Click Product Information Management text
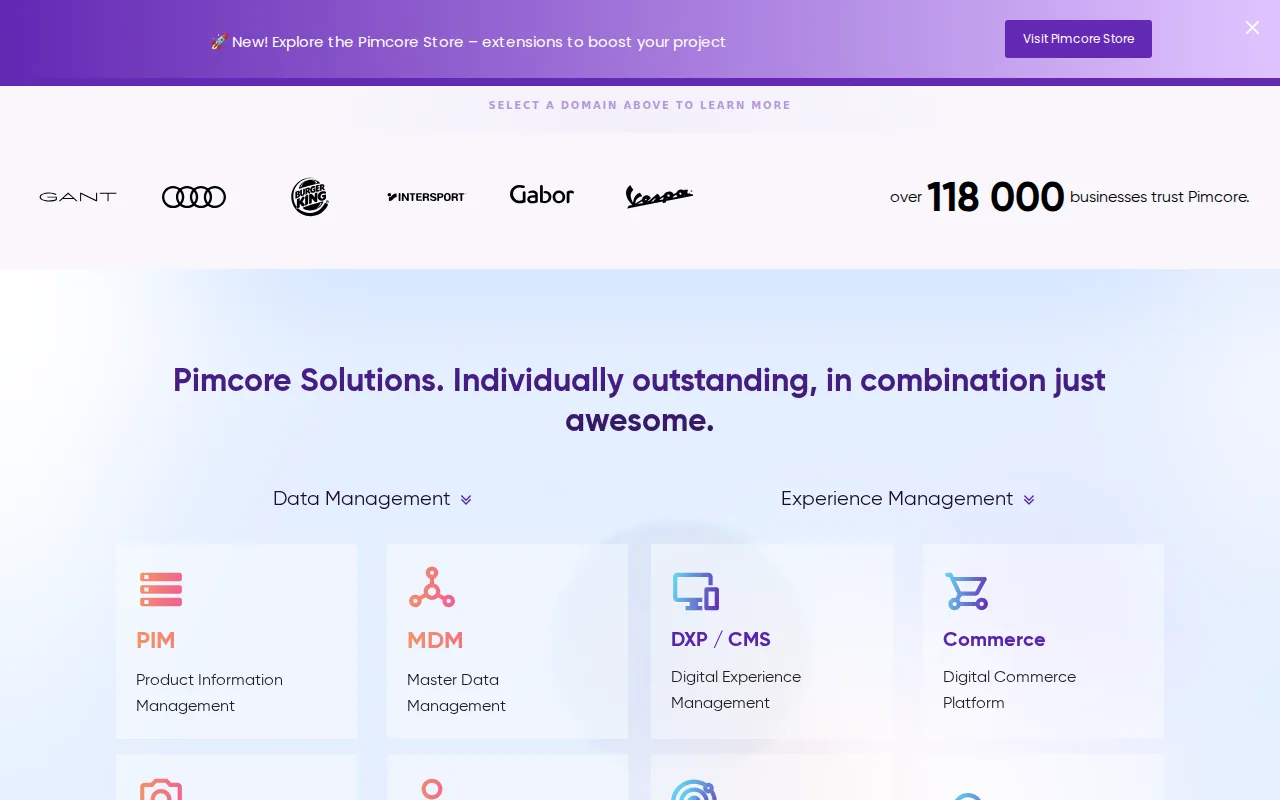This screenshot has width=1280, height=800. point(210,693)
